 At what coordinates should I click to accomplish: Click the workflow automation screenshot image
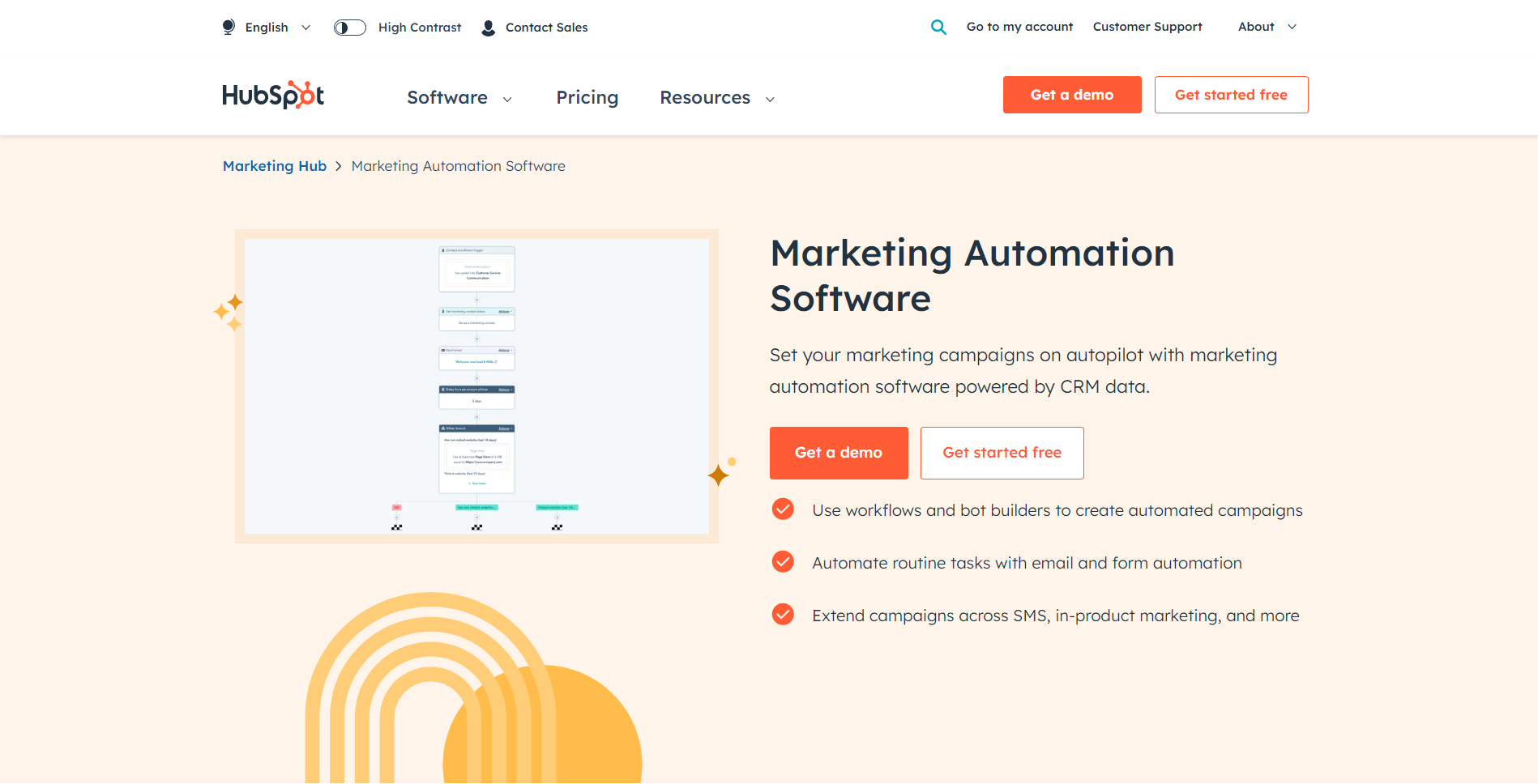476,386
